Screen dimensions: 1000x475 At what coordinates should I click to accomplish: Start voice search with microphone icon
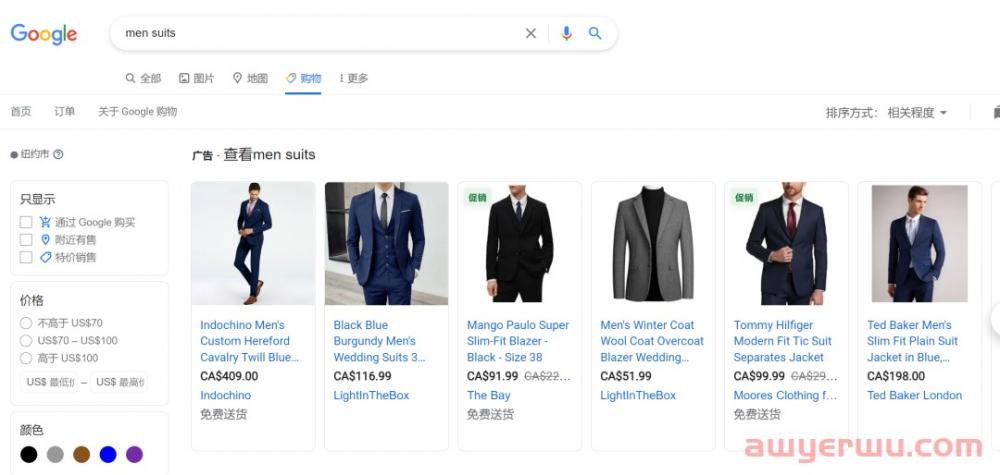click(x=566, y=33)
